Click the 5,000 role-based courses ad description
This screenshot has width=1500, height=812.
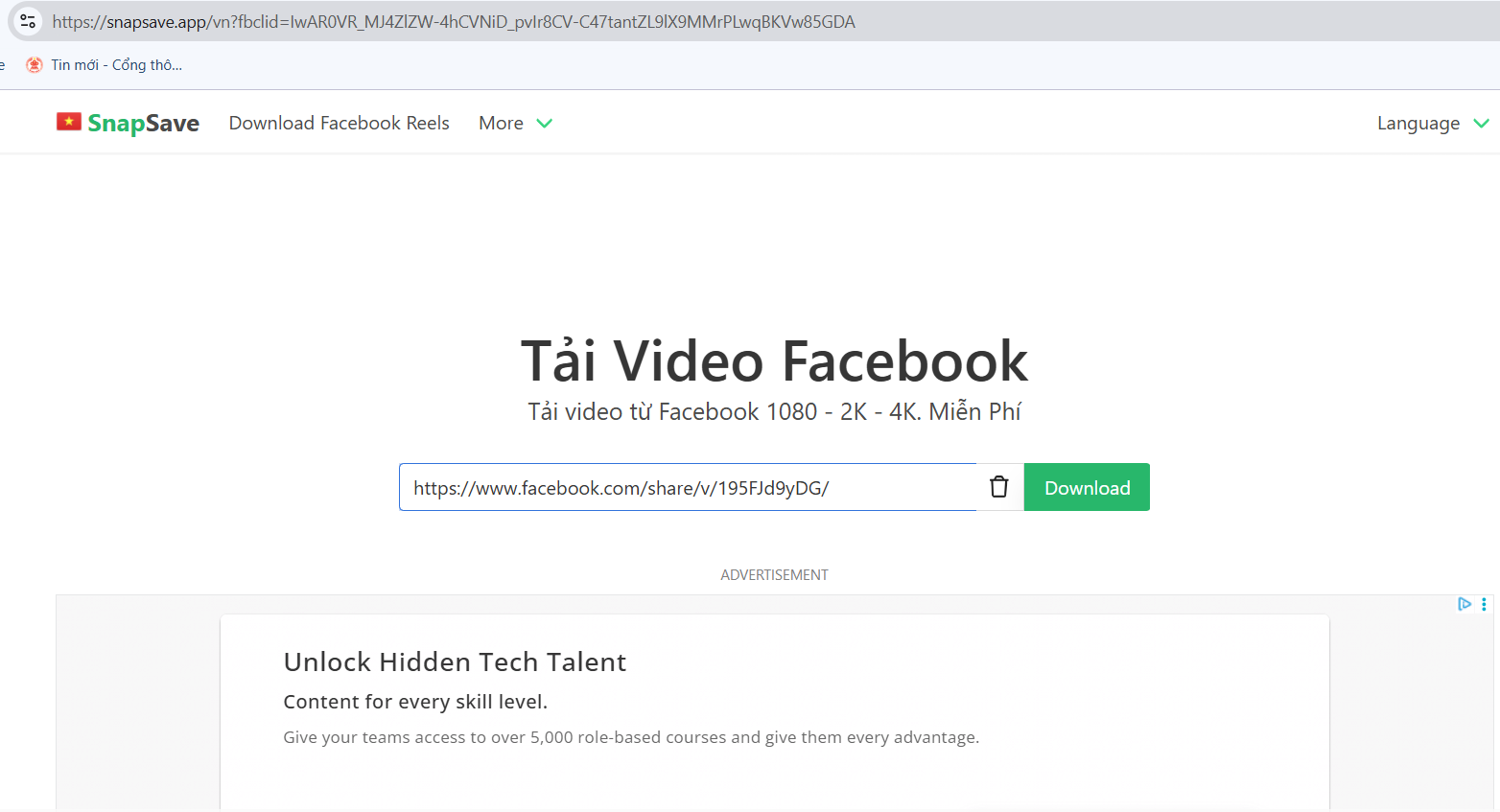[631, 737]
